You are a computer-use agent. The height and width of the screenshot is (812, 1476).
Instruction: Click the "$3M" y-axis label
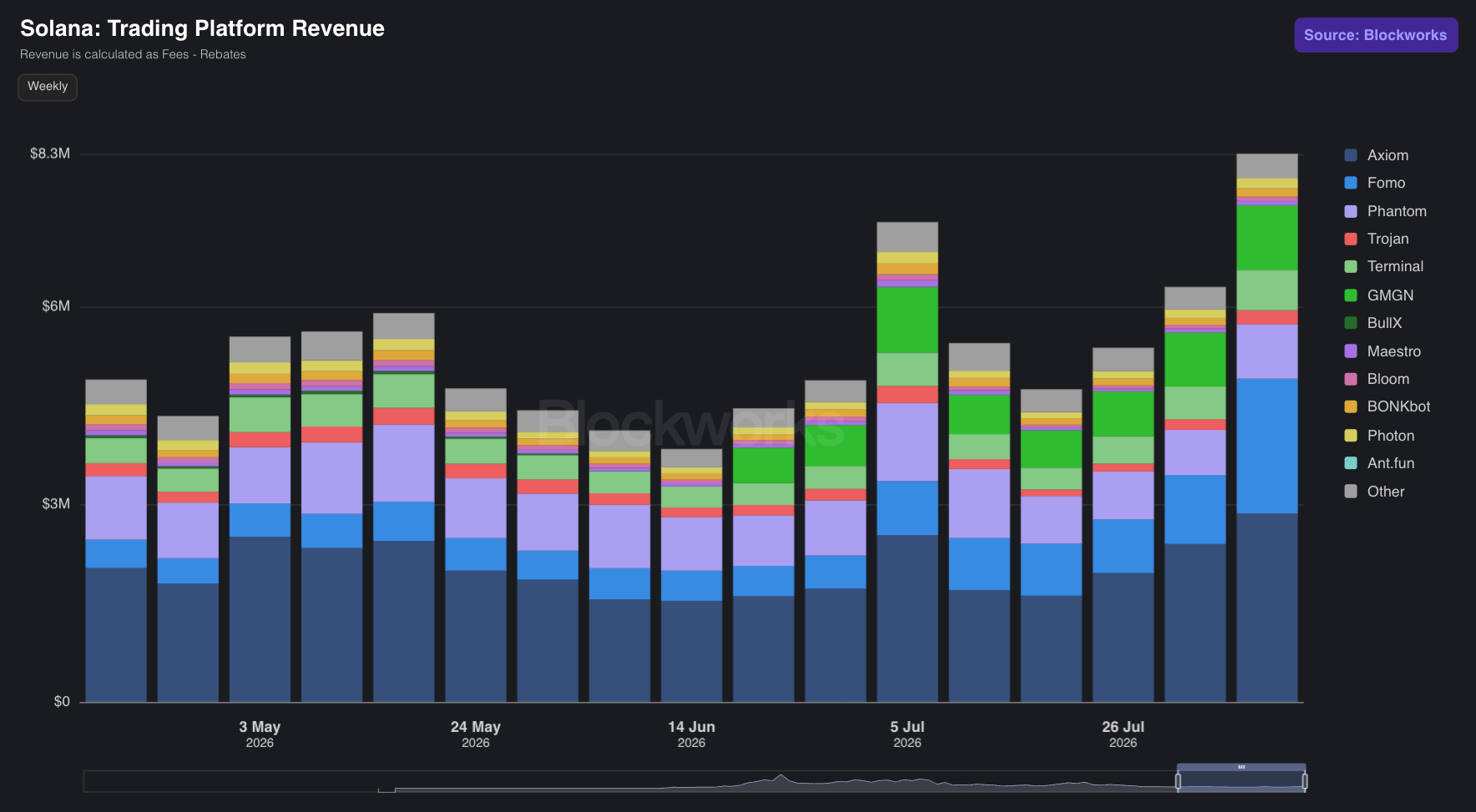point(56,503)
